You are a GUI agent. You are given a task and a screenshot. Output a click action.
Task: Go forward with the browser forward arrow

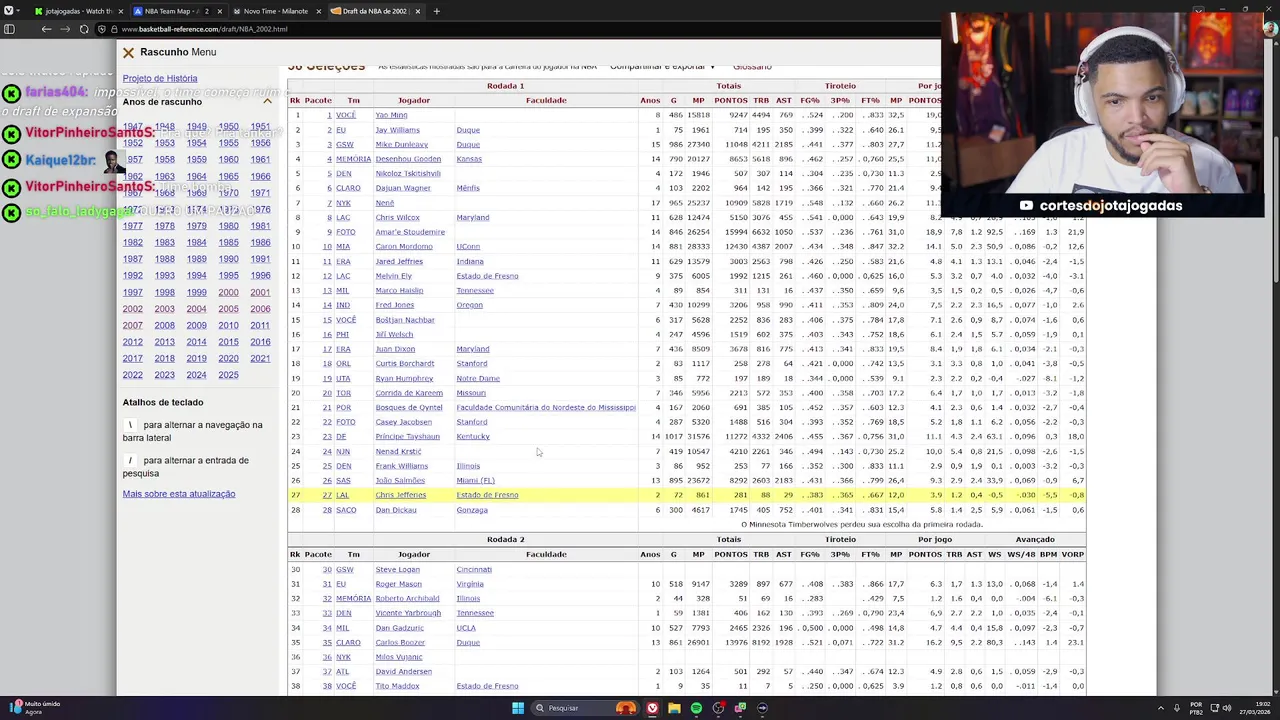(66, 29)
